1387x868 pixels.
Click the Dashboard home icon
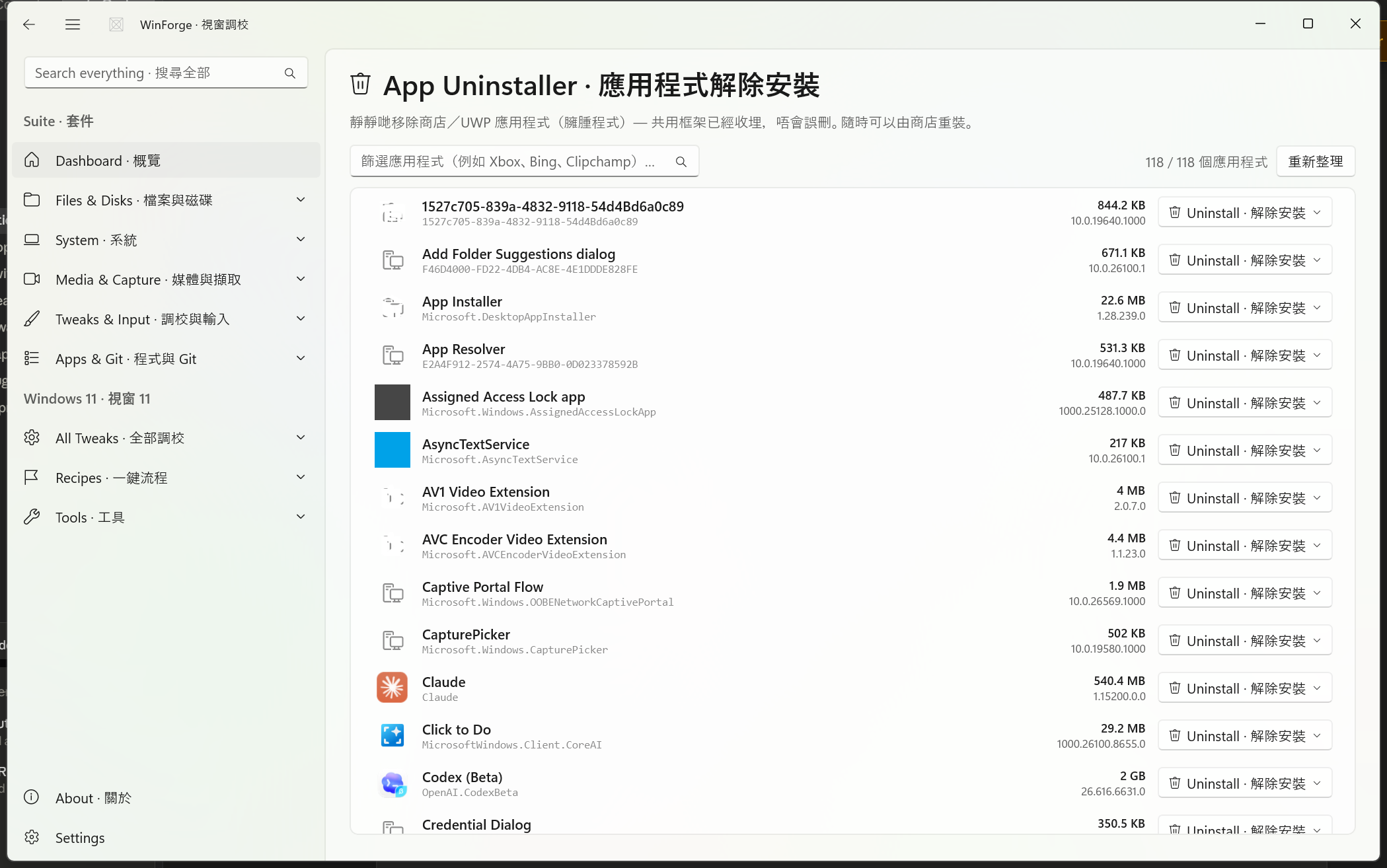[x=32, y=160]
